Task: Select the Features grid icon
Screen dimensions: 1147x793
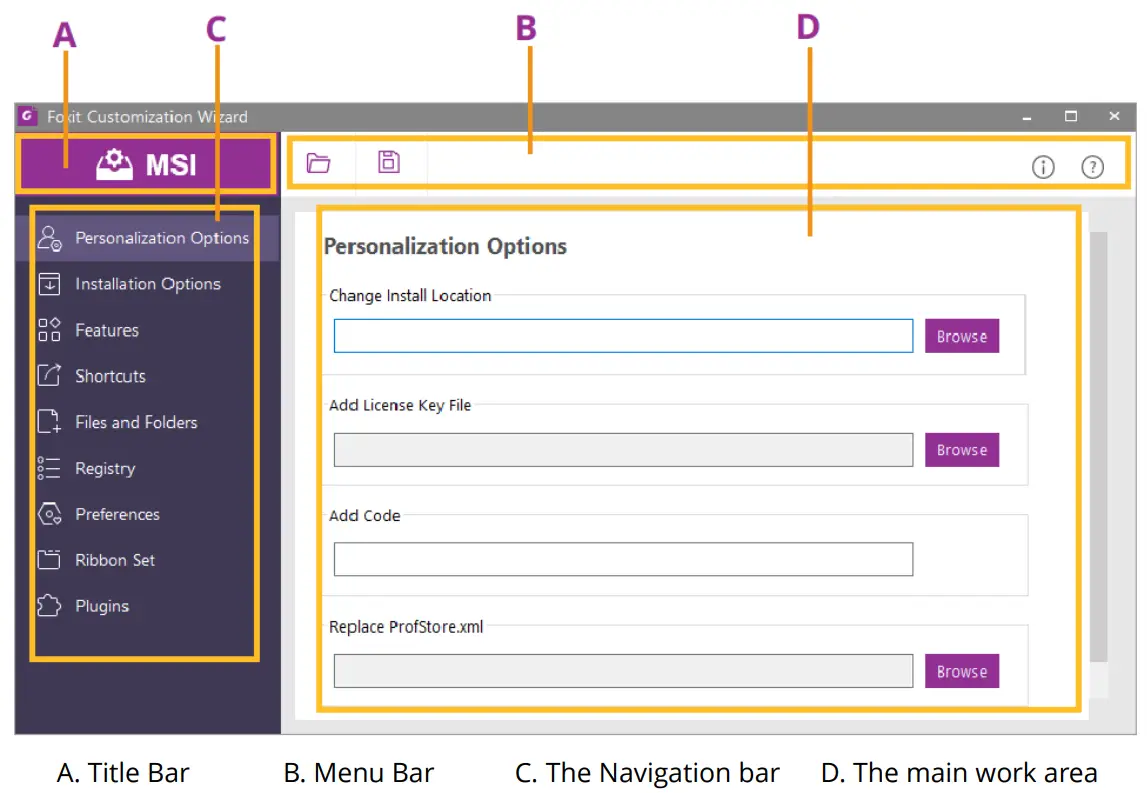Action: [49, 330]
